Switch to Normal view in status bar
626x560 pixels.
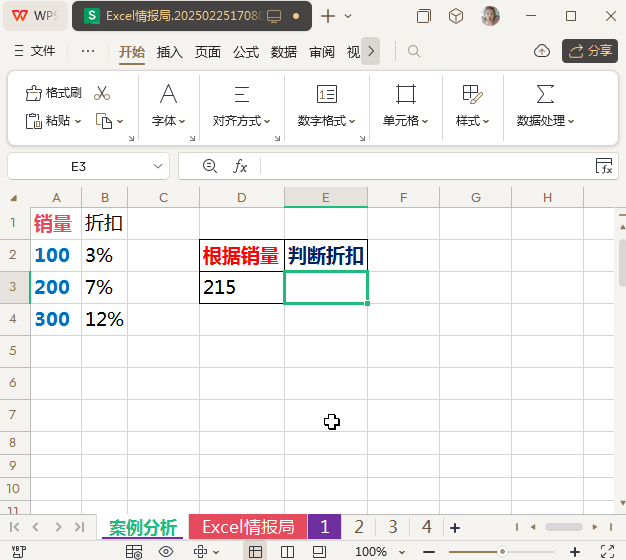coord(256,551)
